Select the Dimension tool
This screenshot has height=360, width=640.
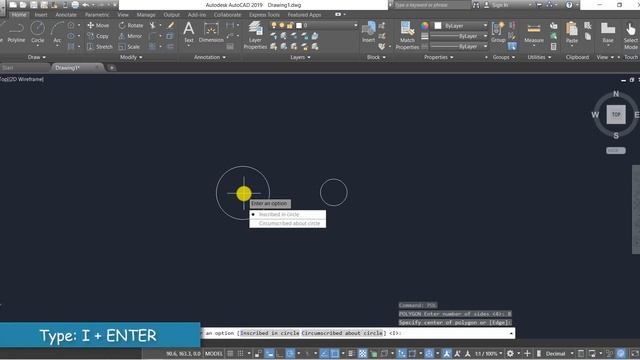click(x=211, y=33)
